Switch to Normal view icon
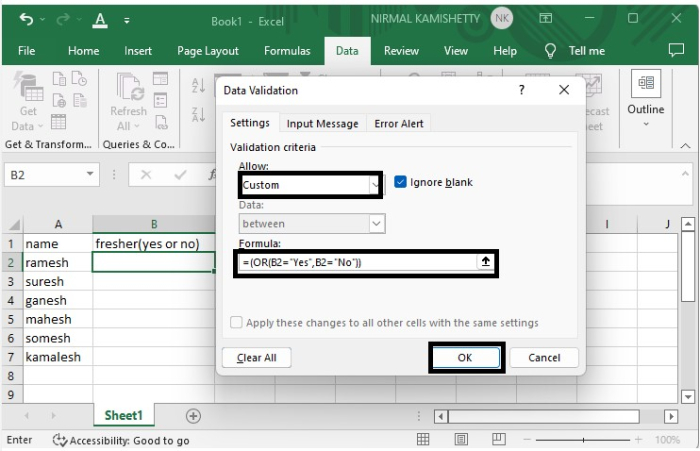This screenshot has width=700, height=451. [423, 439]
